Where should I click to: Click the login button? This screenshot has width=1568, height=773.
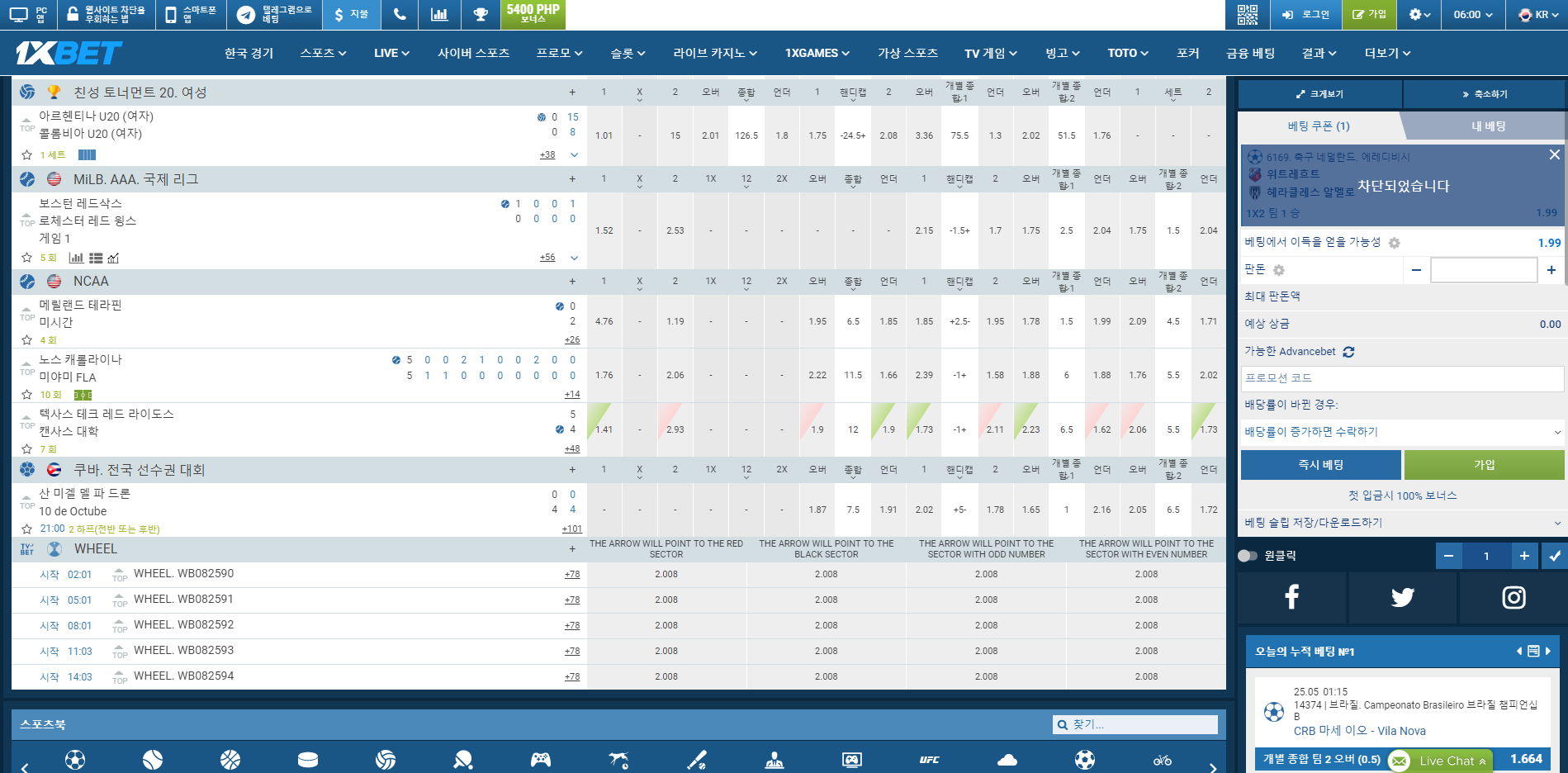1305,14
